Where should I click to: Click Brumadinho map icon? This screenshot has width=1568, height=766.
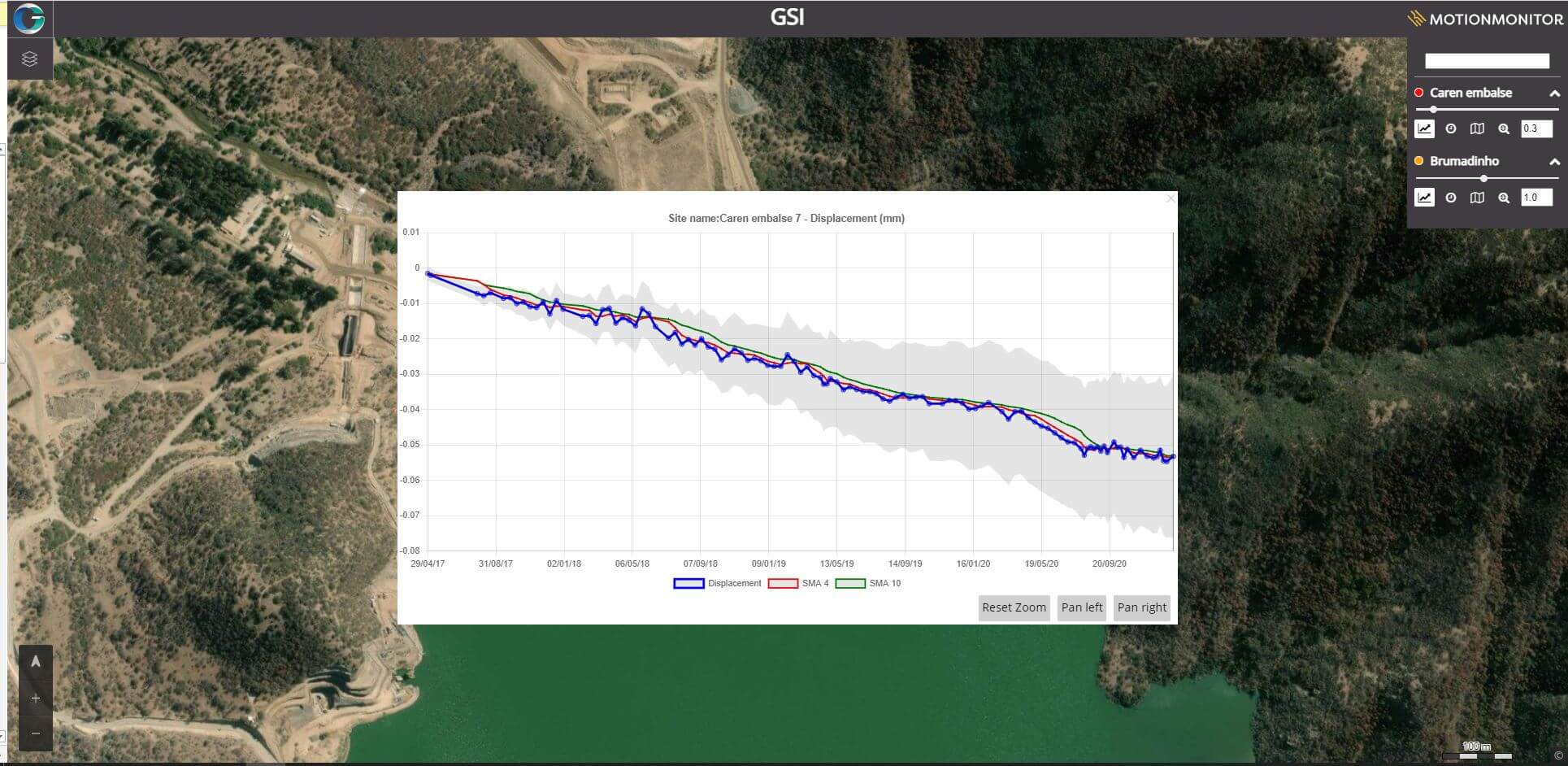pyautogui.click(x=1477, y=198)
